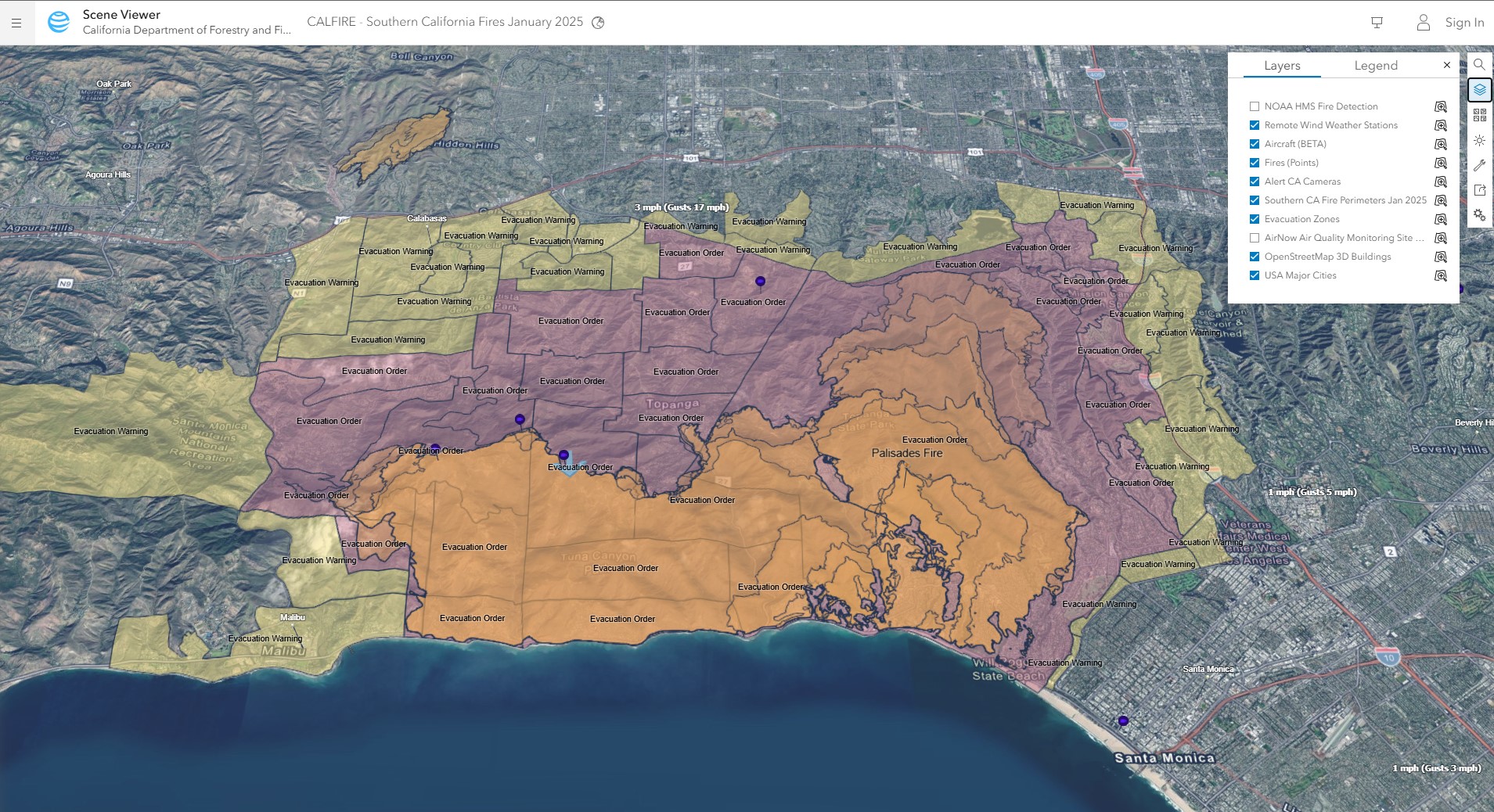Image resolution: width=1494 pixels, height=812 pixels.
Task: Open the Search tool in the right sidebar
Action: coord(1479,64)
